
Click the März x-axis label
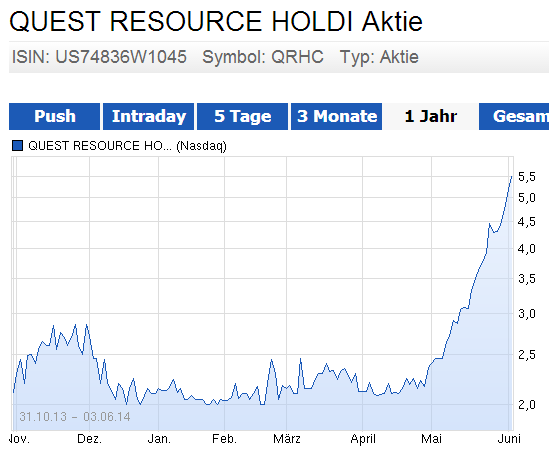pos(287,439)
